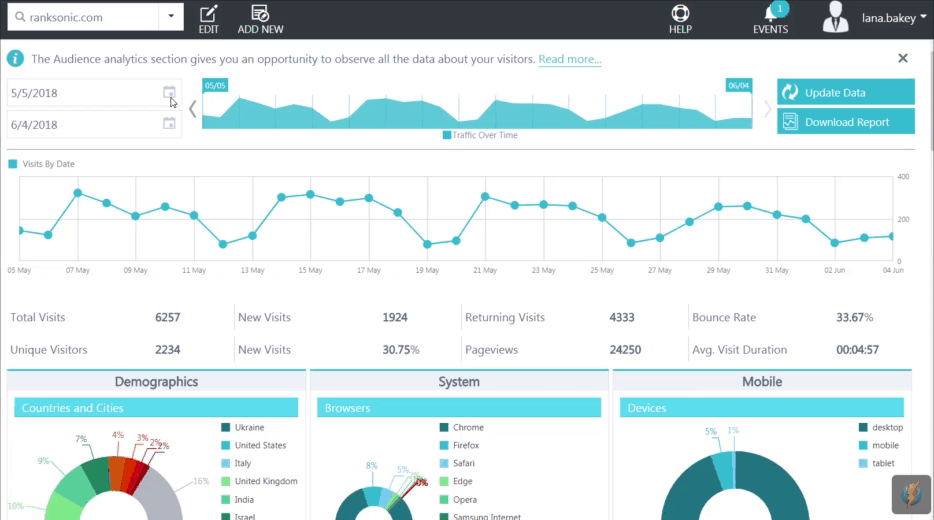934x520 pixels.
Task: Toggle Chrome in browsers legend
Action: pyautogui.click(x=462, y=427)
